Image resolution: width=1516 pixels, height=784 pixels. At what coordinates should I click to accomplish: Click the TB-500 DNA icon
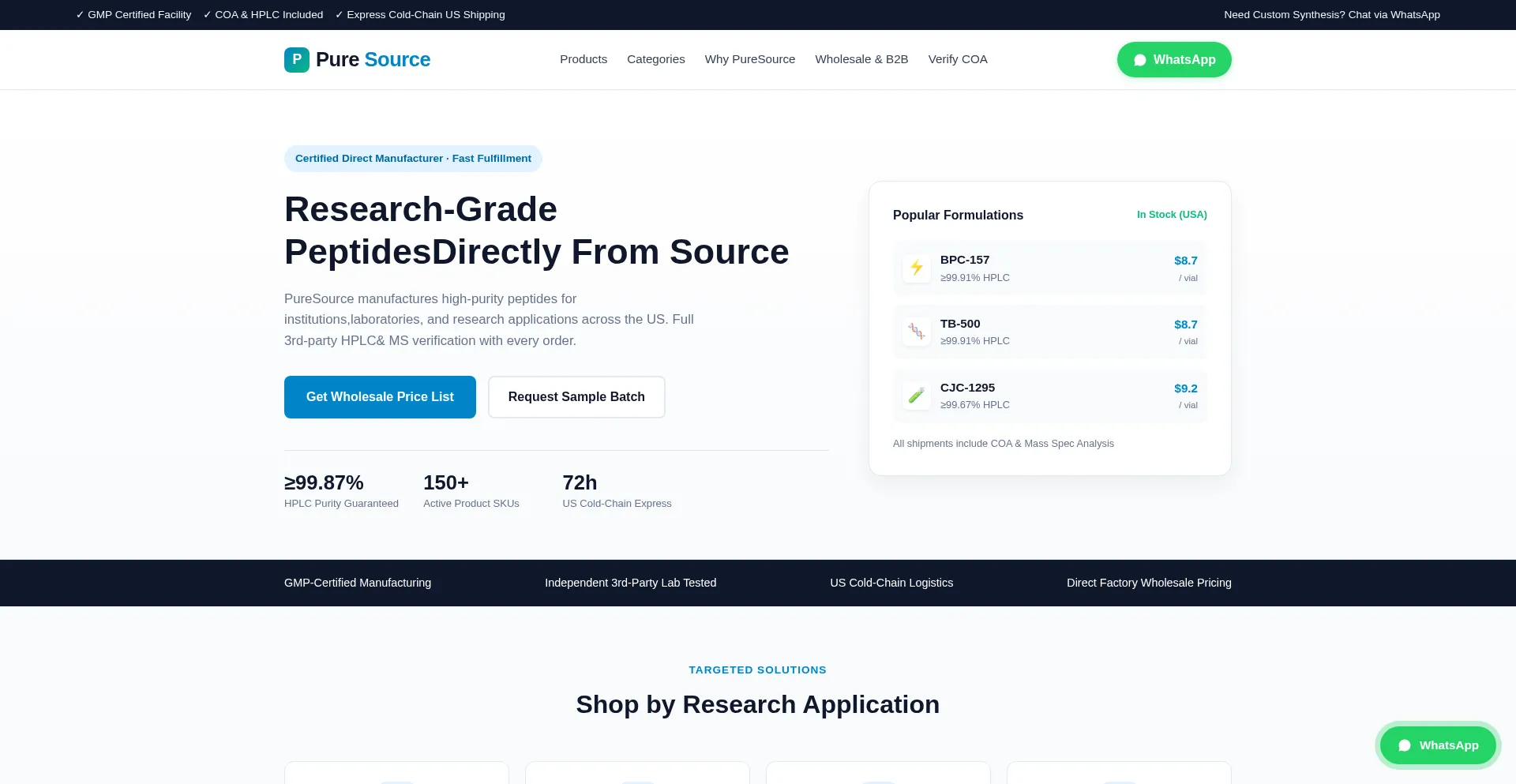pos(917,332)
